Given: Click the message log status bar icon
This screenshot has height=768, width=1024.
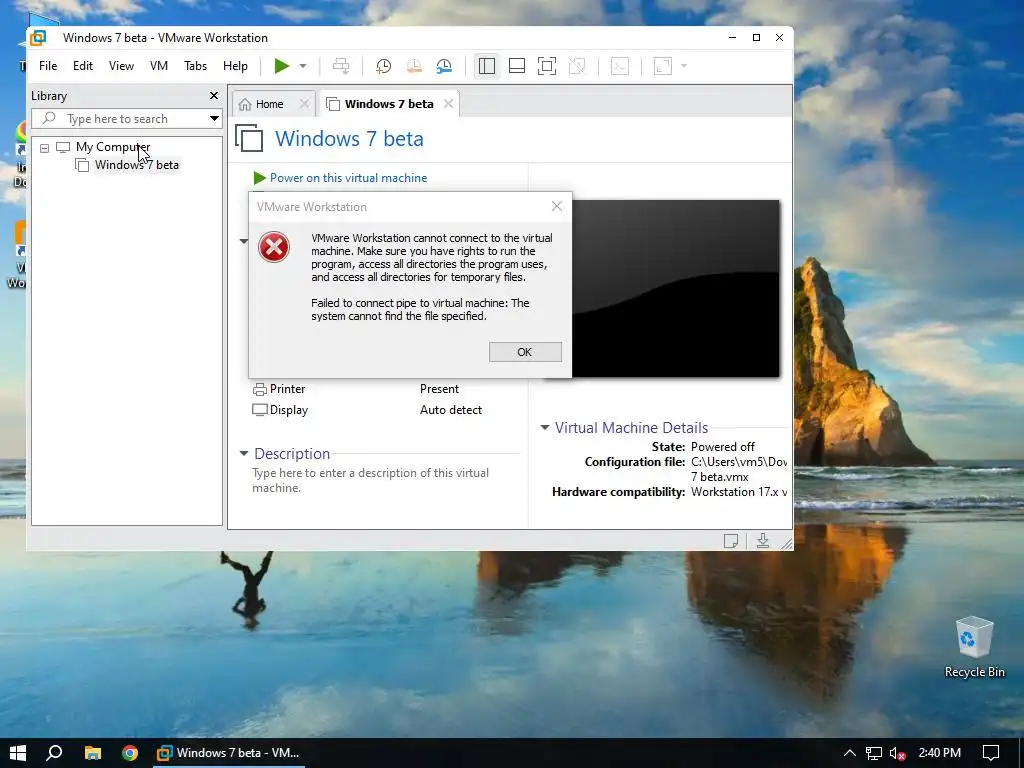Looking at the screenshot, I should tap(731, 541).
